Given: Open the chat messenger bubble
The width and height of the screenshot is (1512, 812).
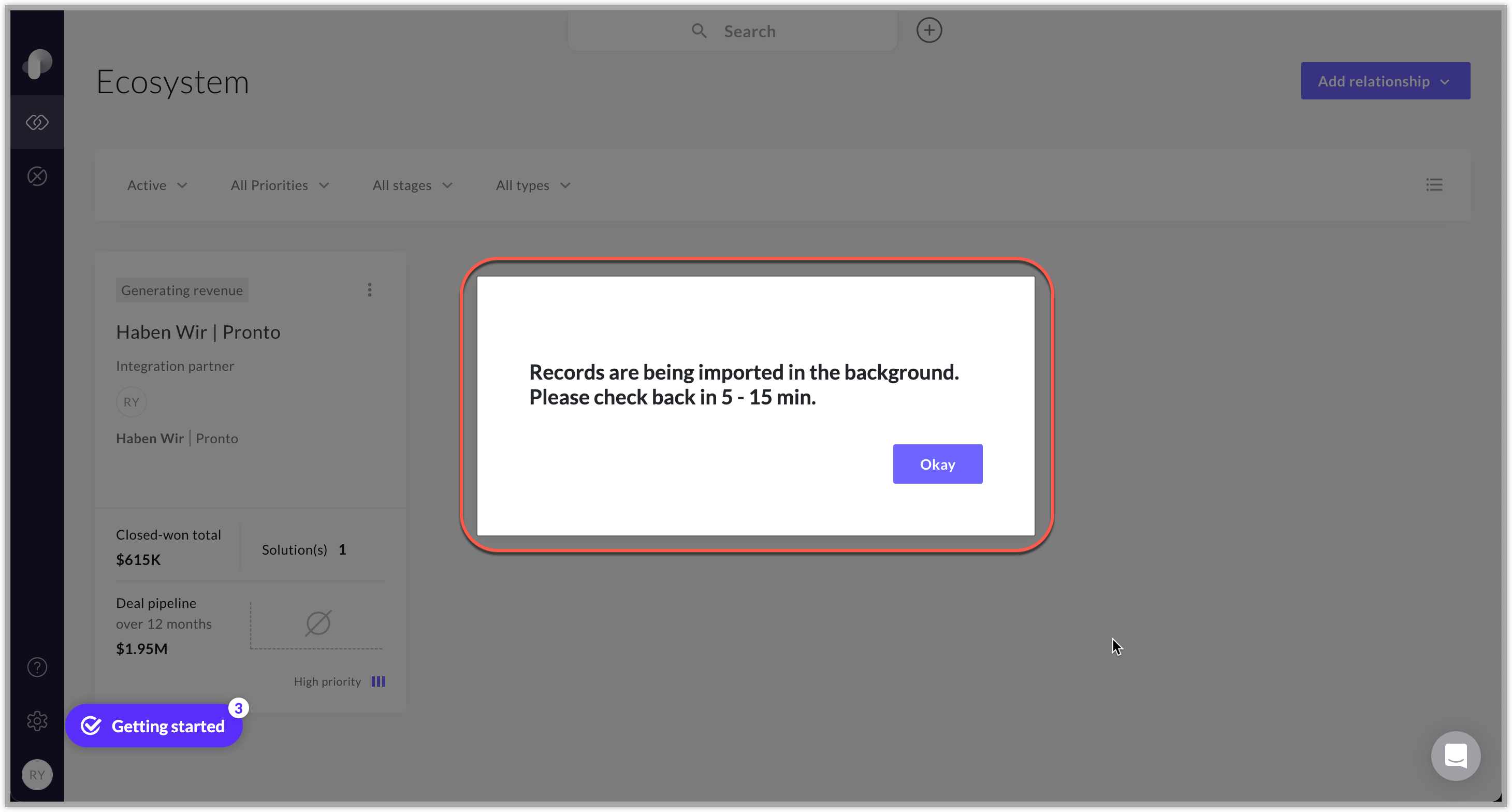Looking at the screenshot, I should [x=1455, y=756].
